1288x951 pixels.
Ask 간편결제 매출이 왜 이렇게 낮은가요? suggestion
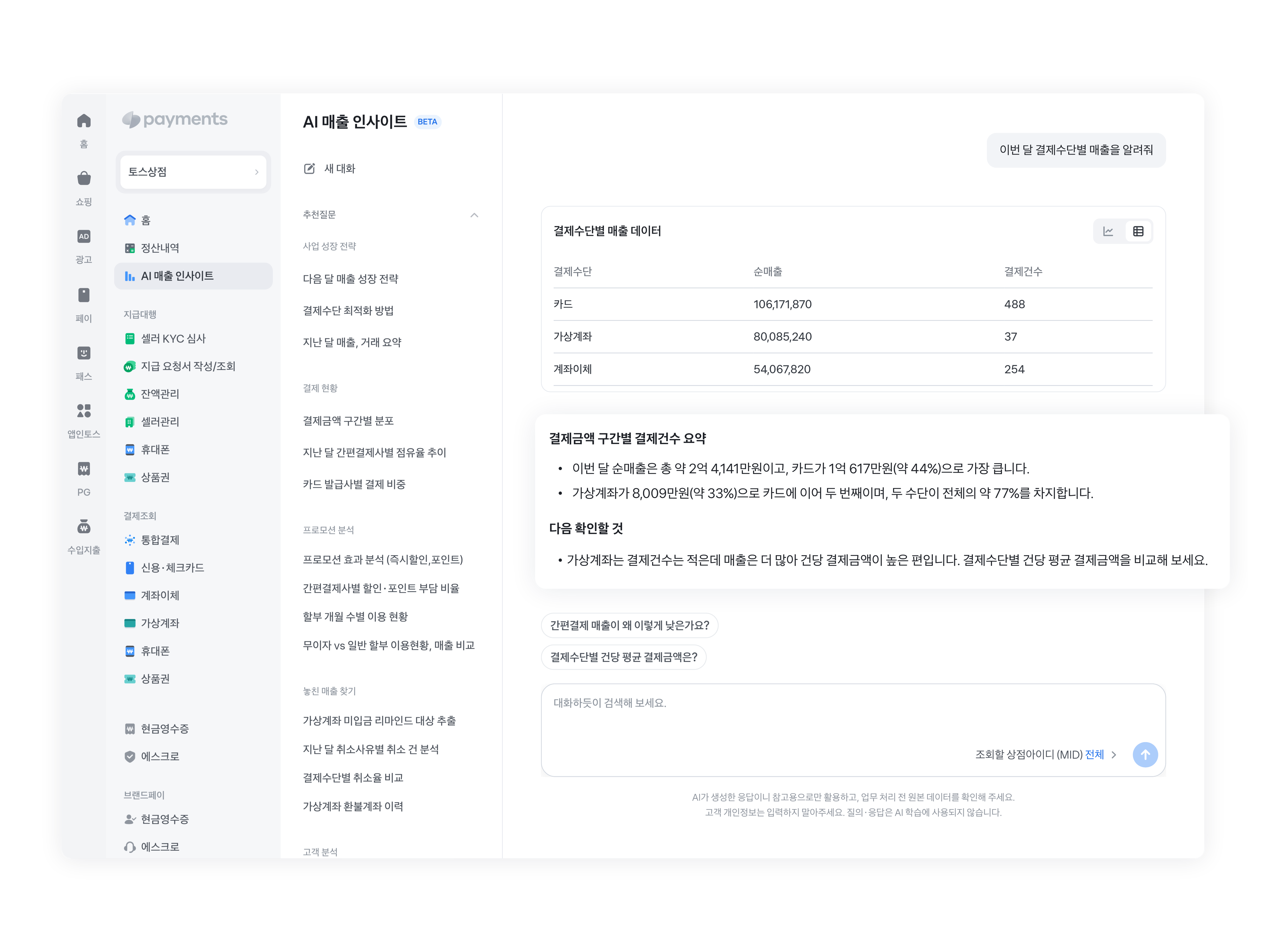629,625
